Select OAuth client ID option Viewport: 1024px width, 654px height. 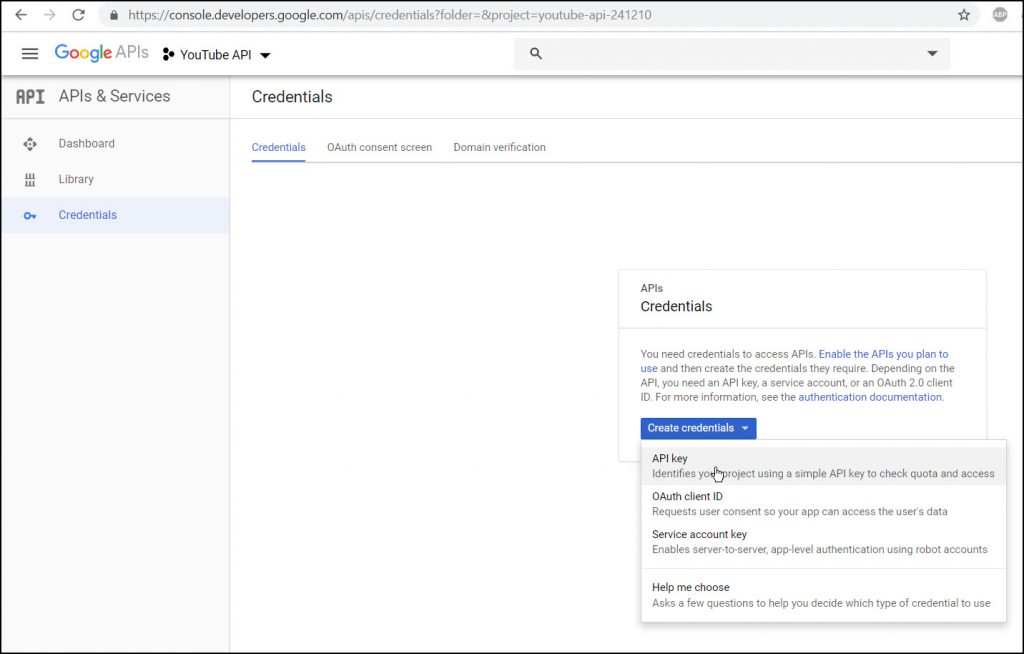(x=688, y=496)
